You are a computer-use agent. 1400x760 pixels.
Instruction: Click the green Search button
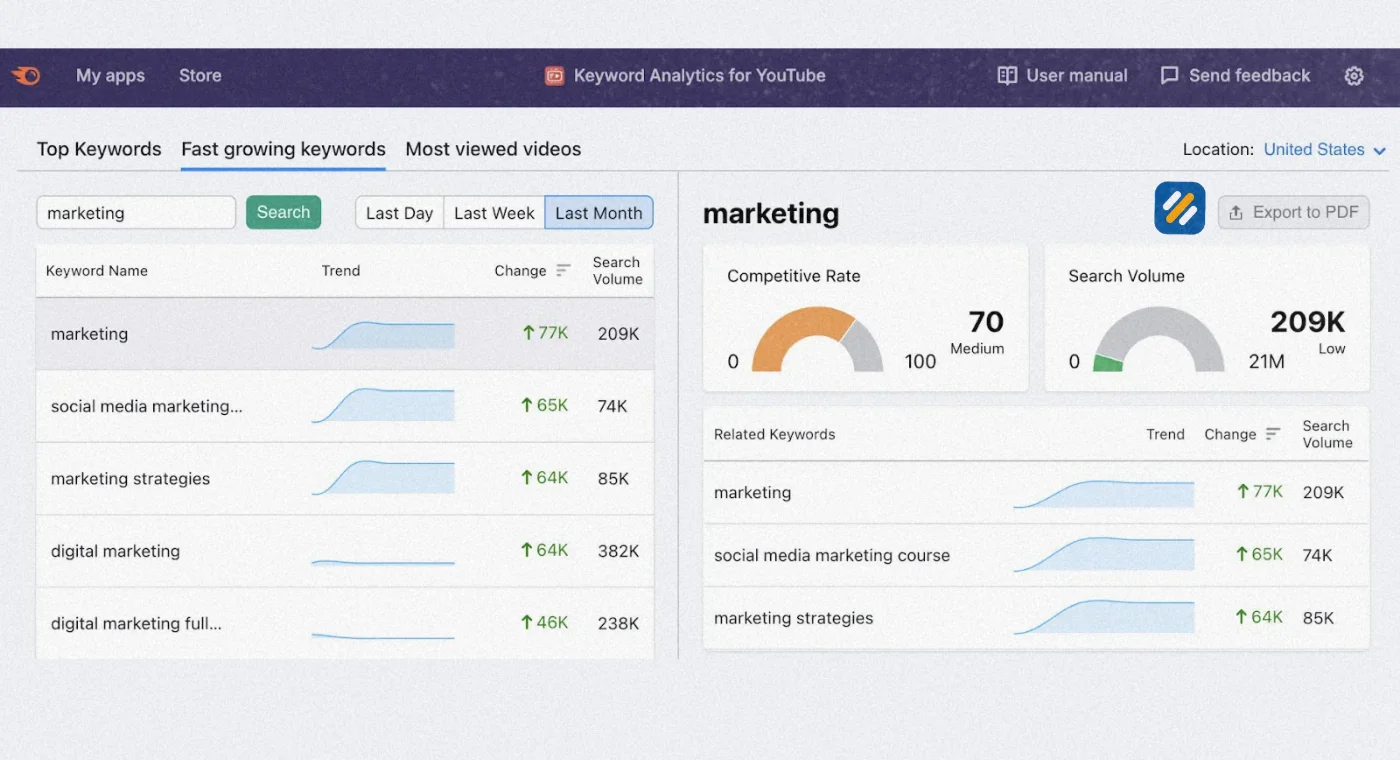click(283, 212)
